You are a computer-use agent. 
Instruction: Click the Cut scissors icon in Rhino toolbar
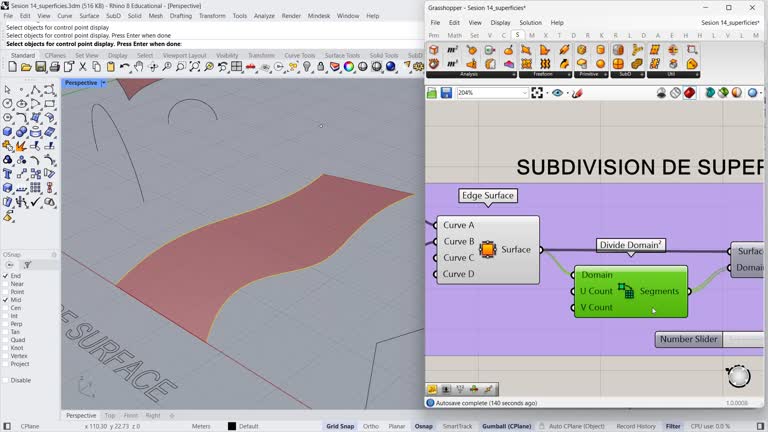point(83,67)
